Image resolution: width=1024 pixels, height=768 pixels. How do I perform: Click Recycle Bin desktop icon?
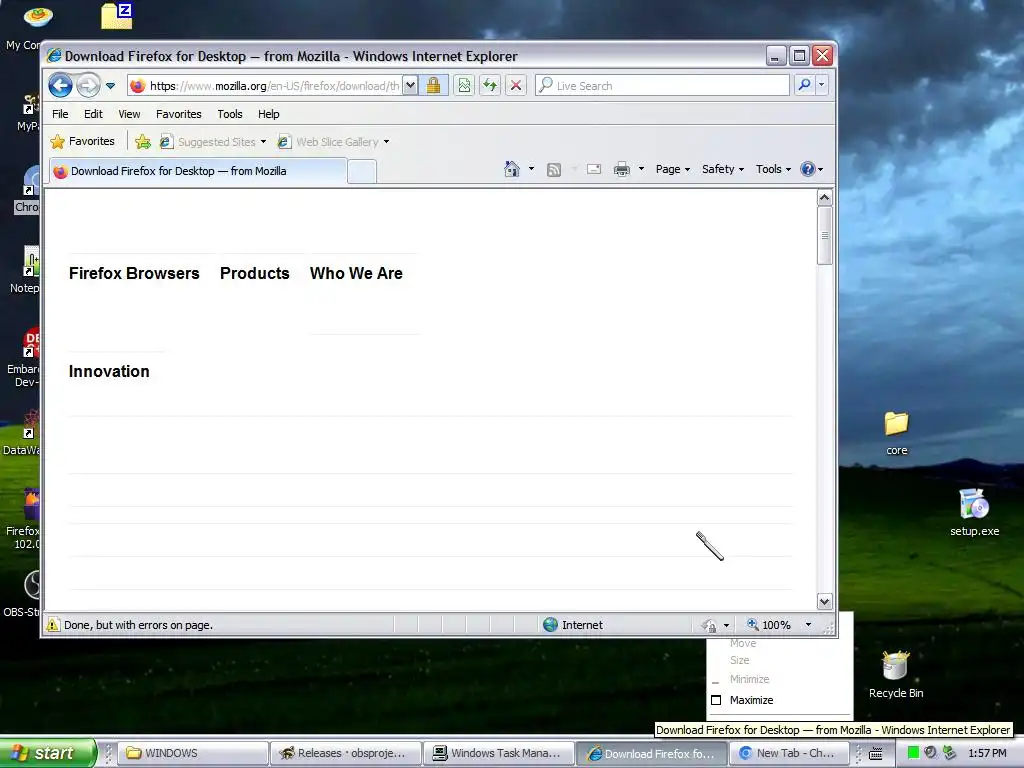[896, 675]
